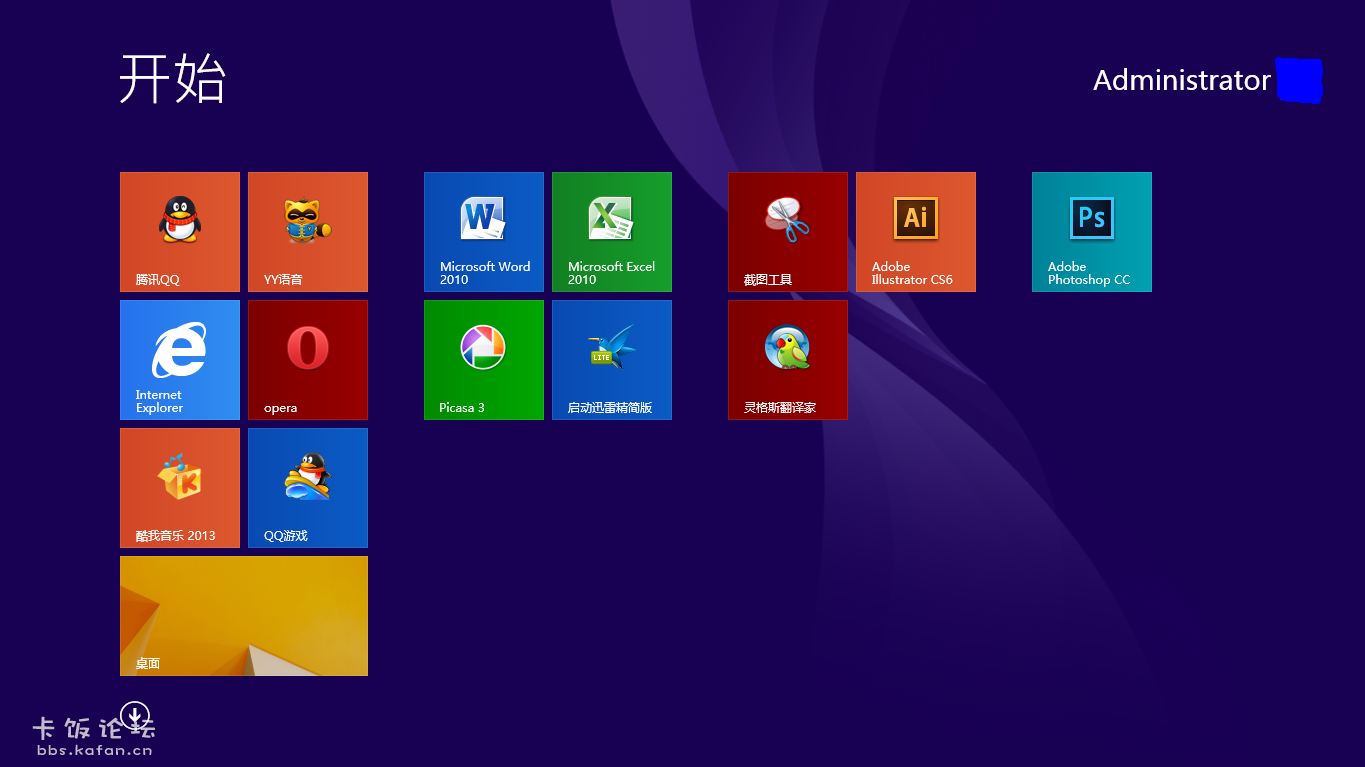This screenshot has width=1365, height=767.
Task: Open the 腾讯QQ penguin tile
Action: (x=180, y=232)
